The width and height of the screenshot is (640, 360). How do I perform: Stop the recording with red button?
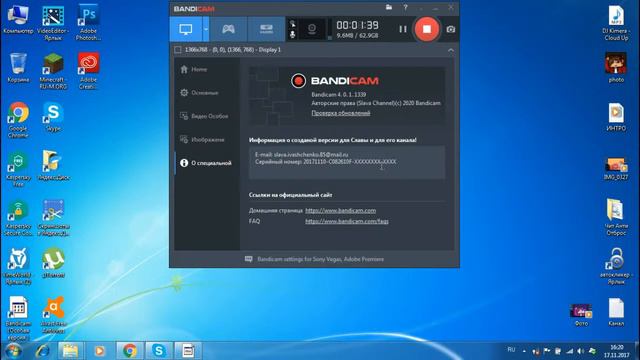(427, 29)
